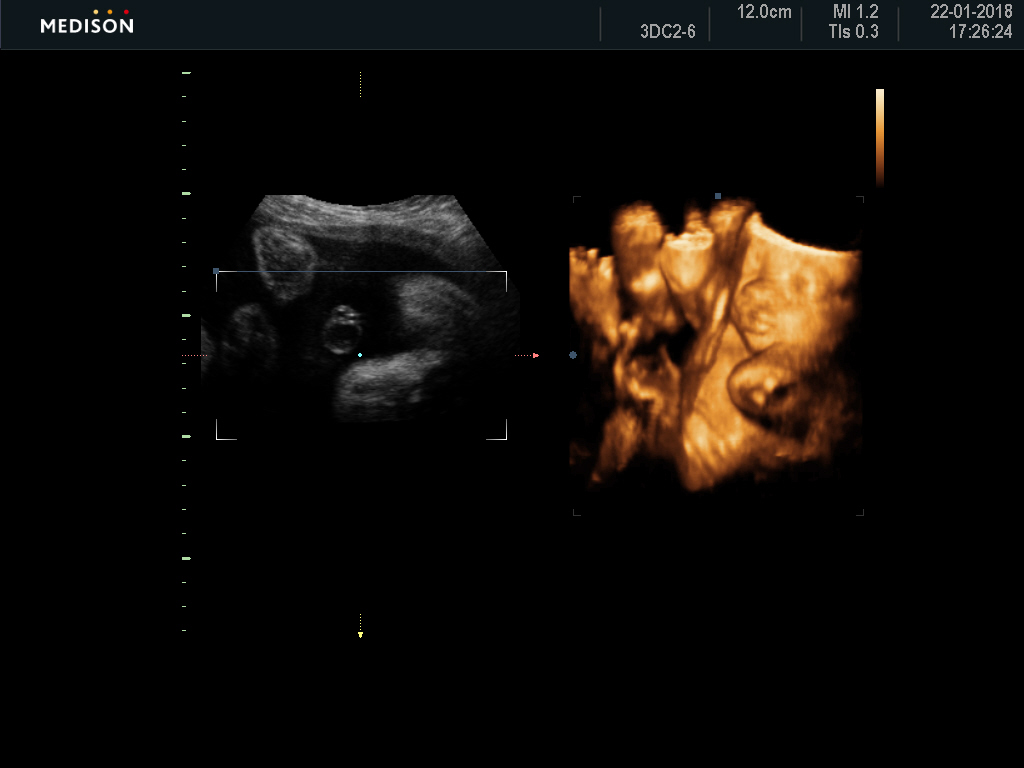Click bottom-left corner of the ROI box
This screenshot has width=1024, height=768.
217,438
